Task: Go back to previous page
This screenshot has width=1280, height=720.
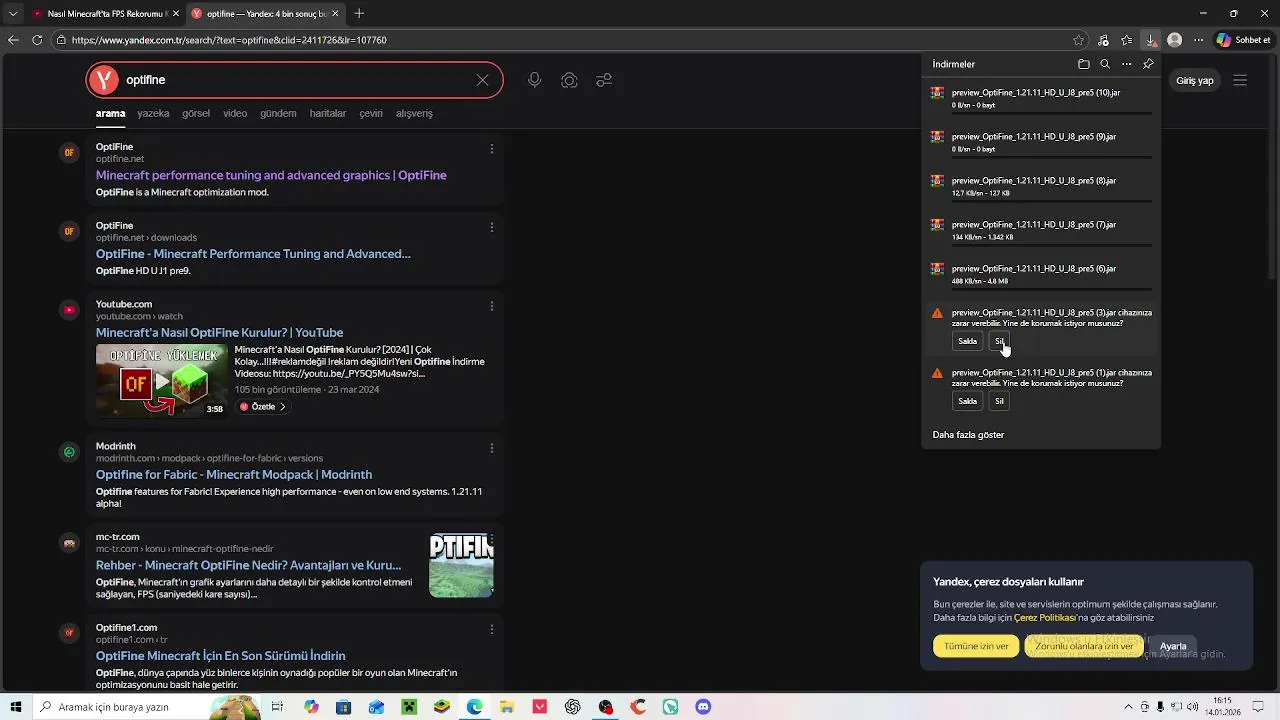Action: point(13,40)
